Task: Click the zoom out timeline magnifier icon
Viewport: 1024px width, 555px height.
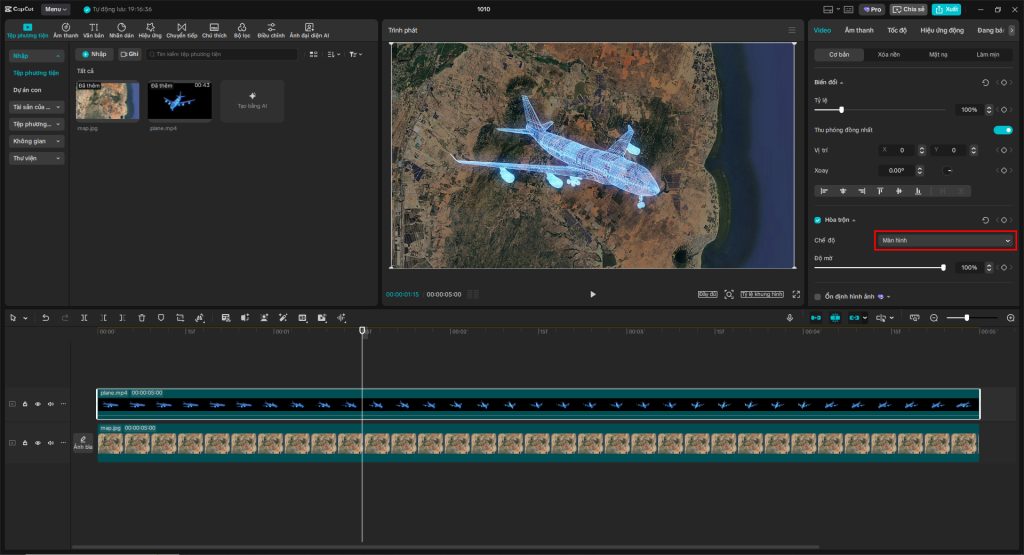Action: (x=934, y=318)
